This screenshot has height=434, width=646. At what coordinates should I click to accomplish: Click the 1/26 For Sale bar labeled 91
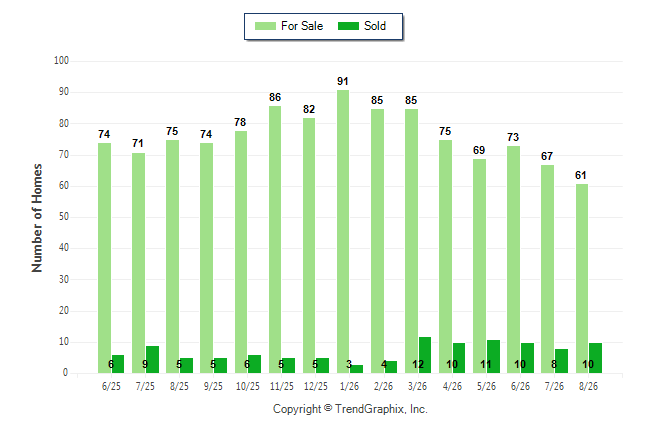(x=343, y=232)
